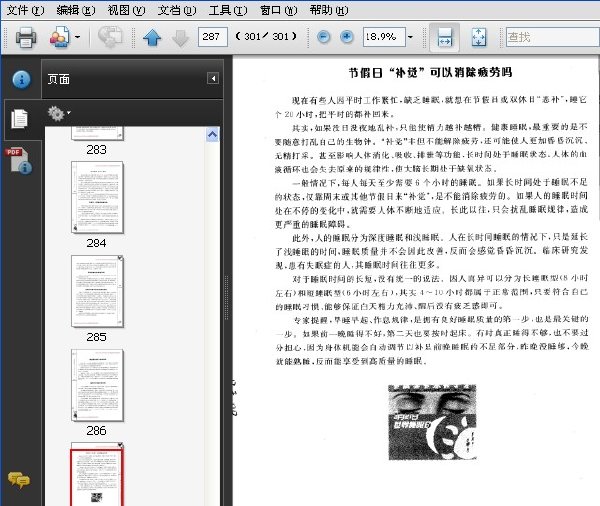600x506 pixels.
Task: Select page 286 thumbnail
Action: [x=97, y=385]
